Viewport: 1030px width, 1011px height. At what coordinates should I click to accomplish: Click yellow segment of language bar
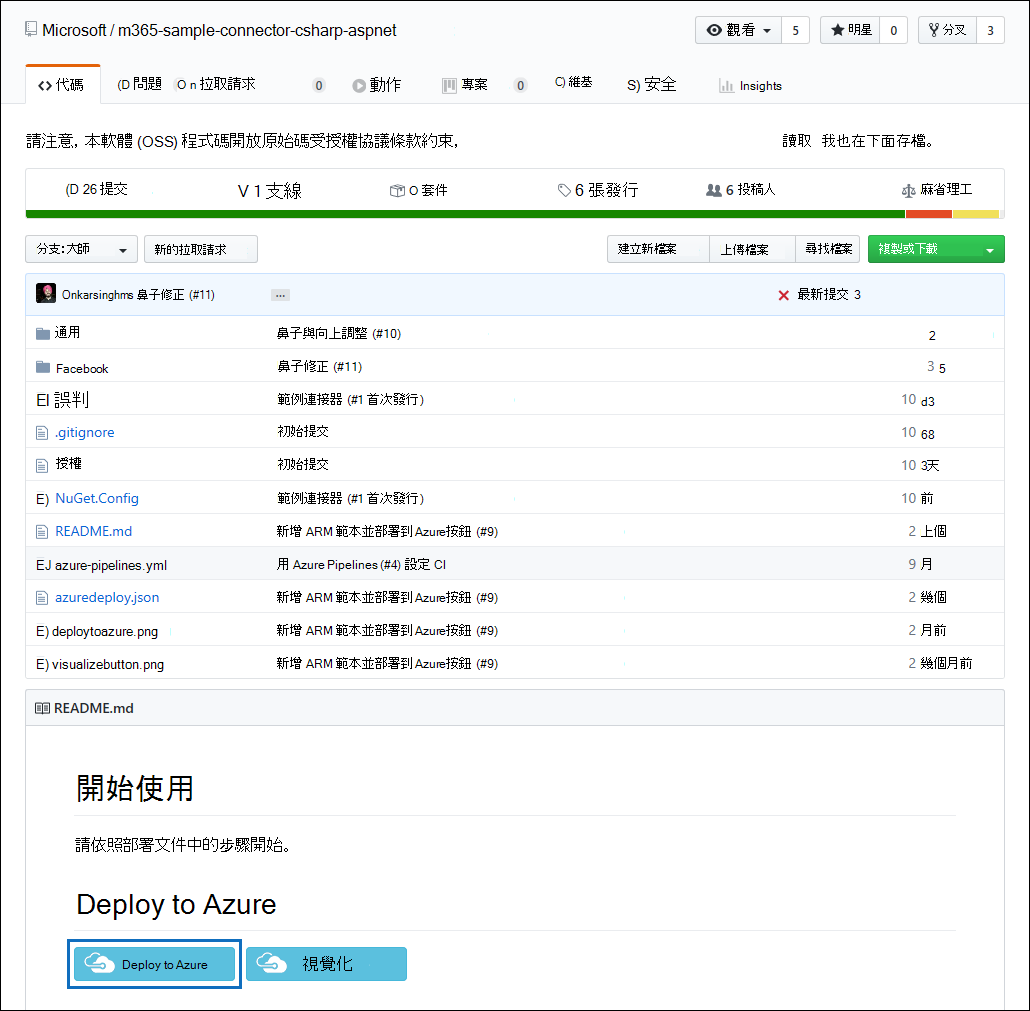[976, 214]
